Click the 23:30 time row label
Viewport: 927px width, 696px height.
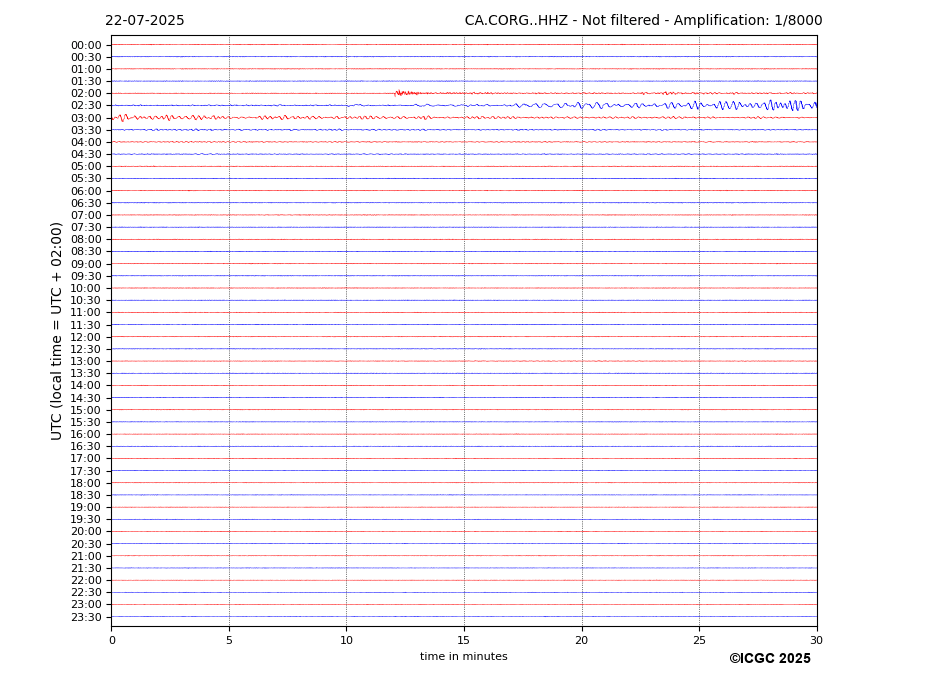pos(86,617)
